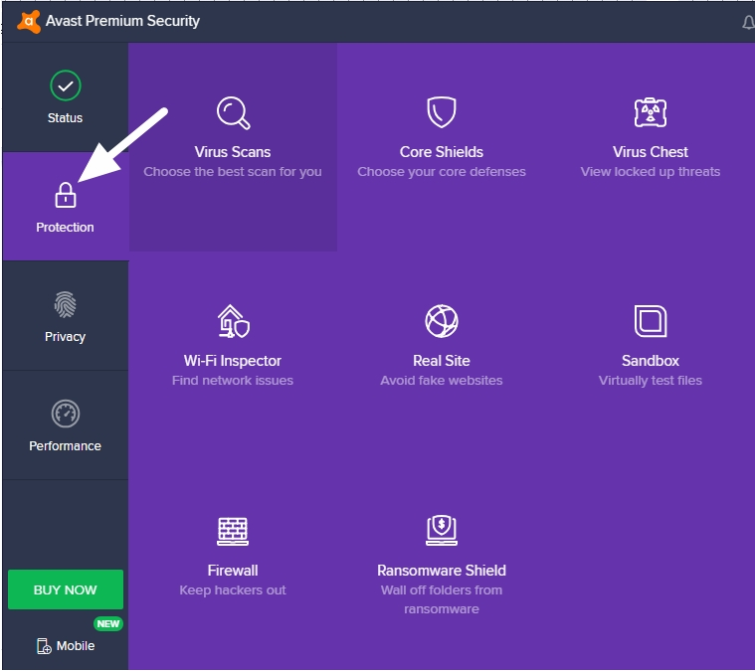Click the Ransomware Shield title label
The height and width of the screenshot is (671, 755).
point(442,570)
